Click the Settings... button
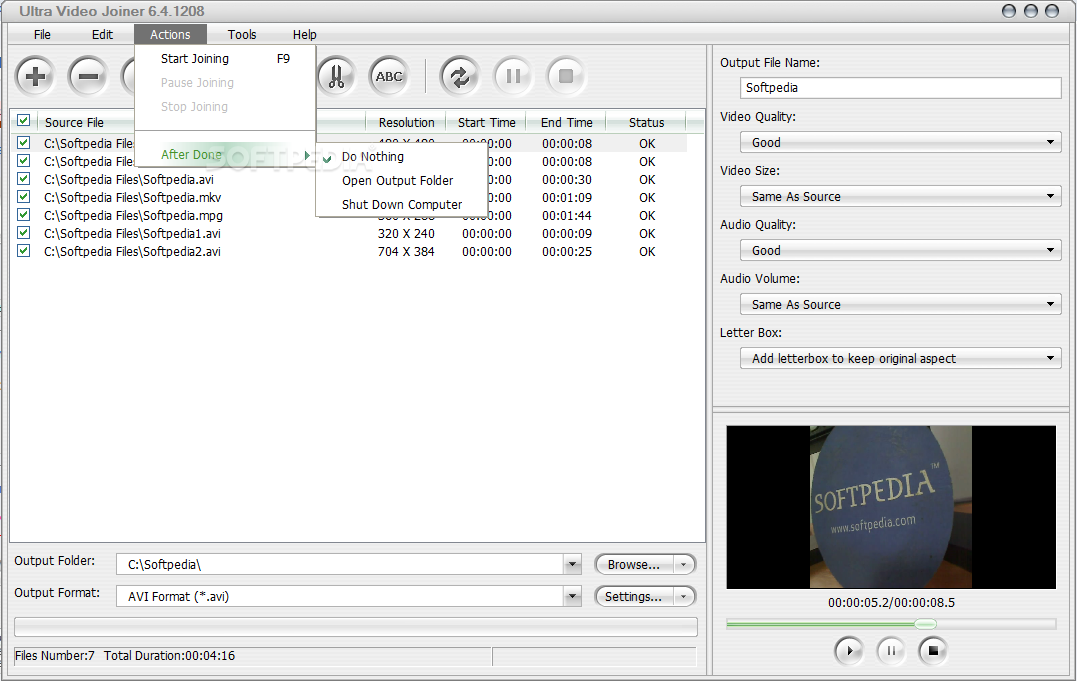This screenshot has height=681, width=1077. [633, 596]
